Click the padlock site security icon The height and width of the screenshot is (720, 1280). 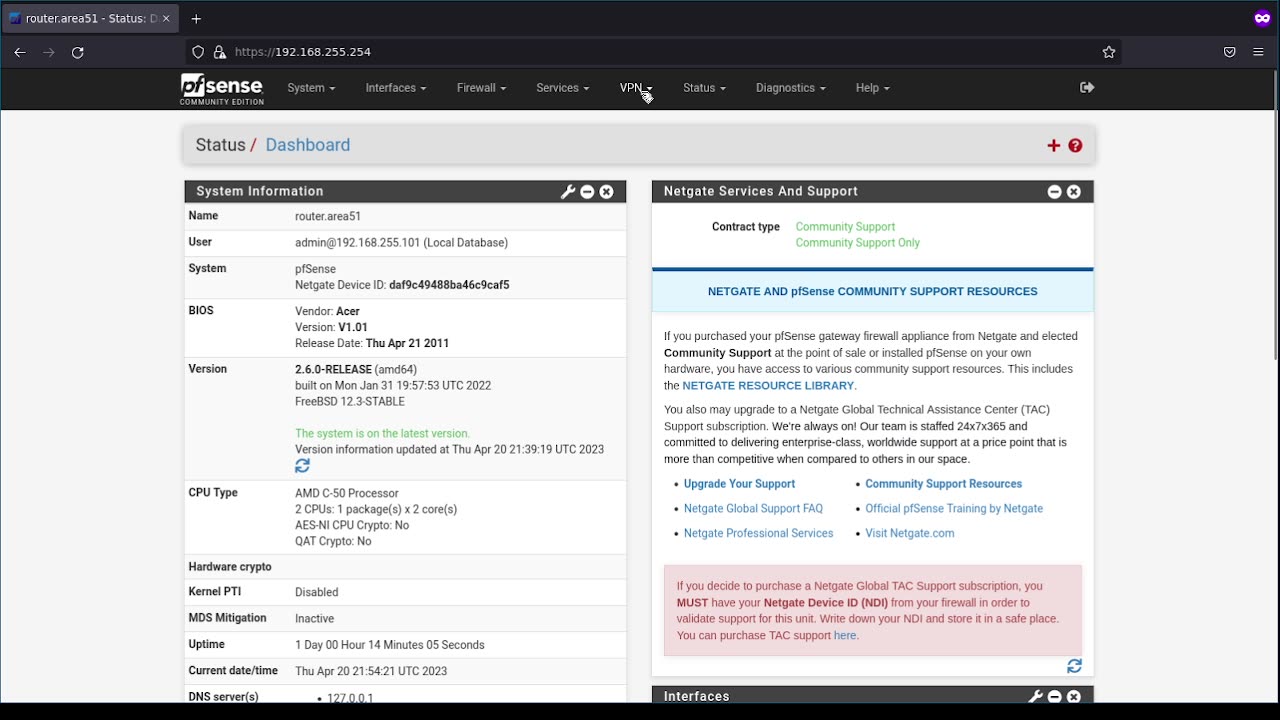[x=220, y=52]
